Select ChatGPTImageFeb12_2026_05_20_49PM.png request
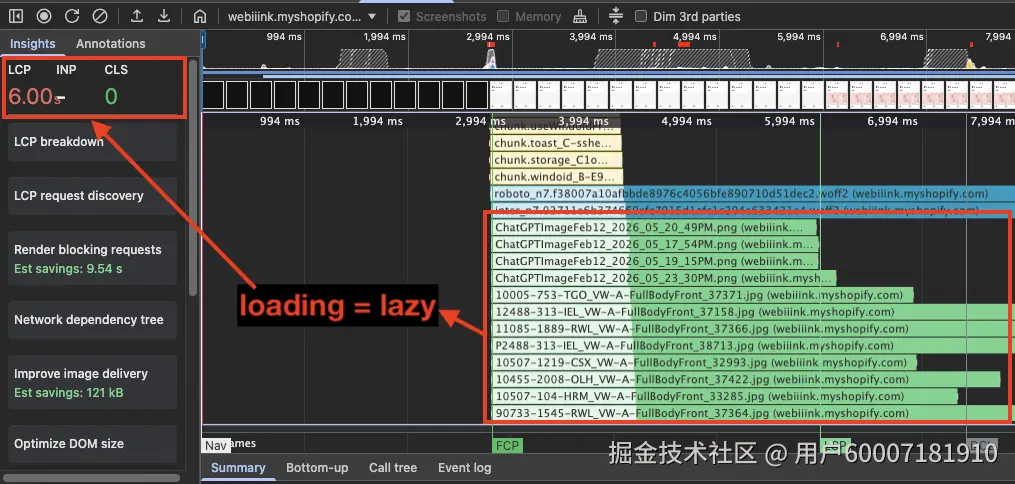The image size is (1015, 484). 654,227
